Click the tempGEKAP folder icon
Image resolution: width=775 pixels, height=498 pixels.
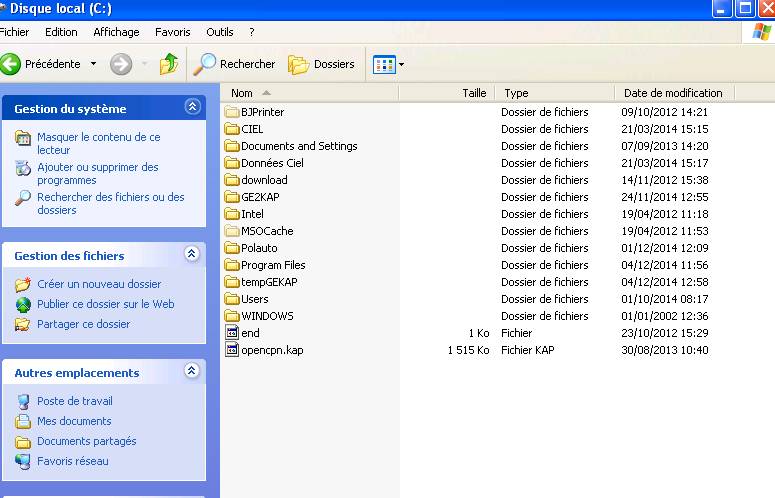pyautogui.click(x=232, y=282)
